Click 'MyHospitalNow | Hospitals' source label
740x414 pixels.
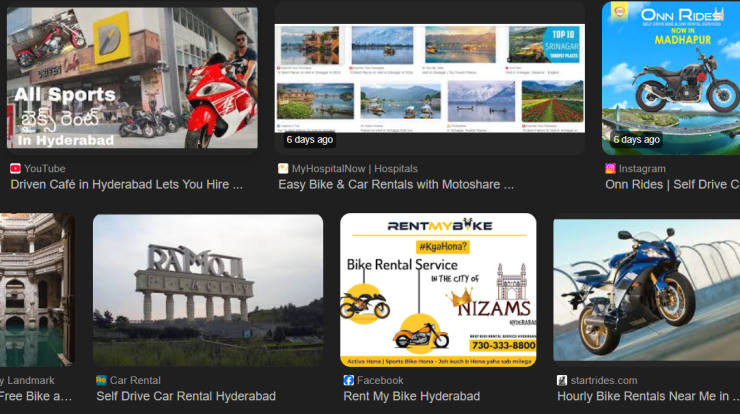pyautogui.click(x=354, y=169)
